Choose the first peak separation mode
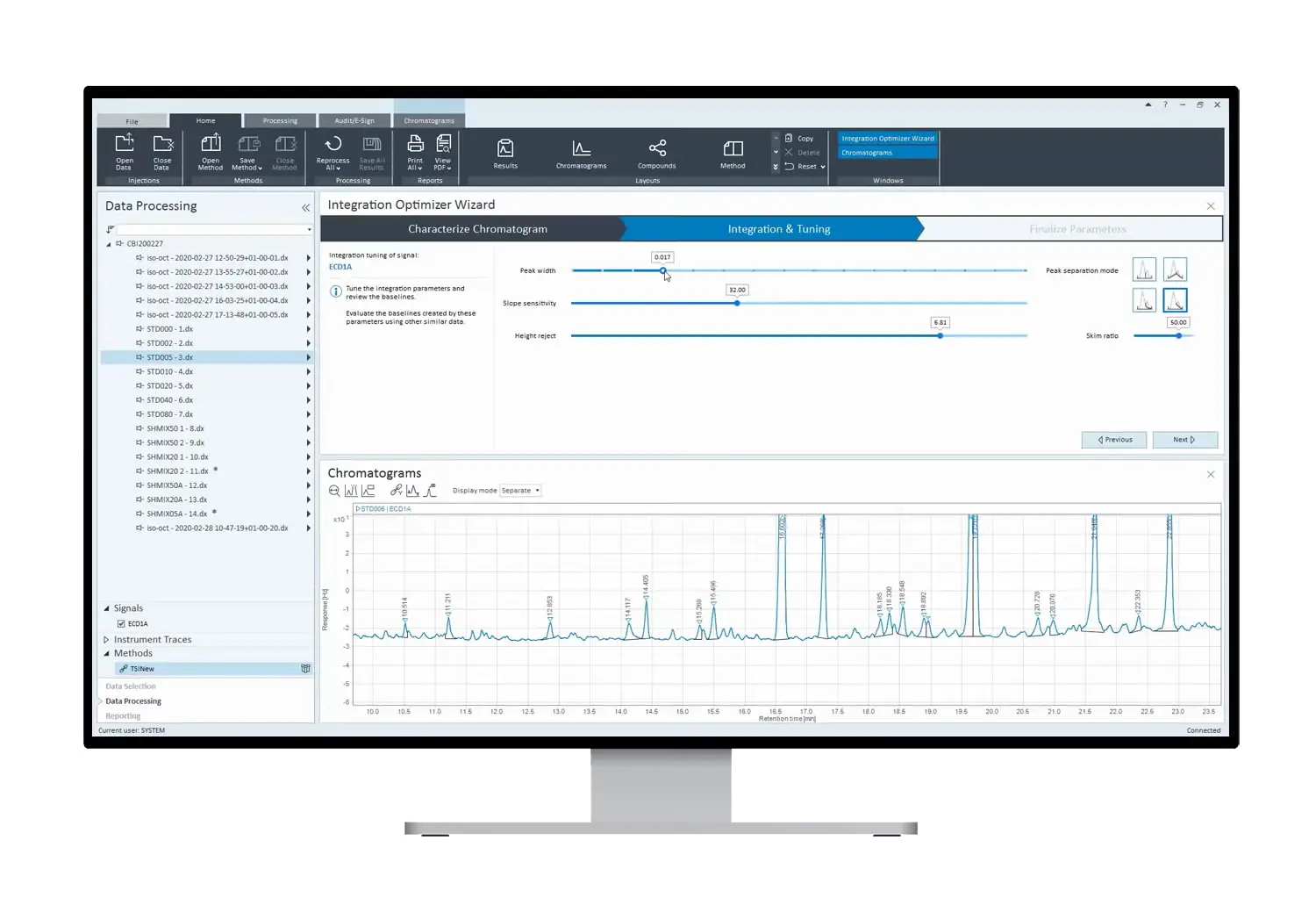 coord(1144,269)
